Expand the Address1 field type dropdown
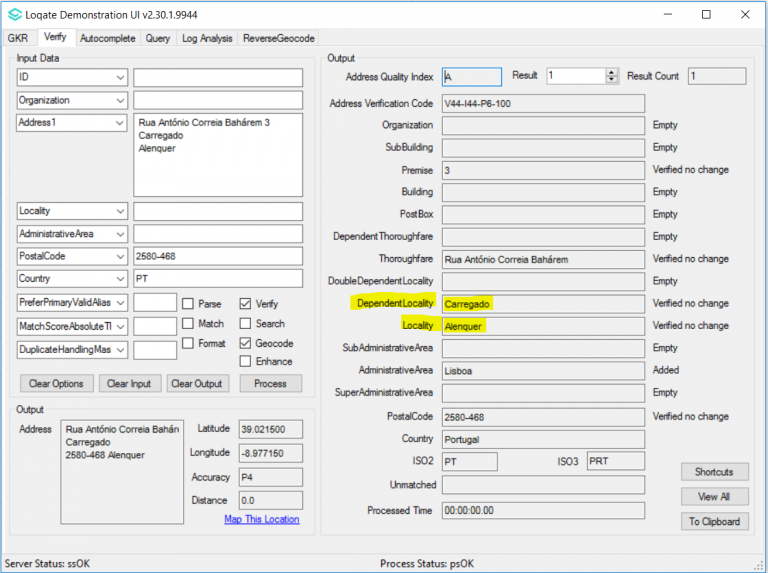Screen dimensions: 768x573 pyautogui.click(x=120, y=123)
